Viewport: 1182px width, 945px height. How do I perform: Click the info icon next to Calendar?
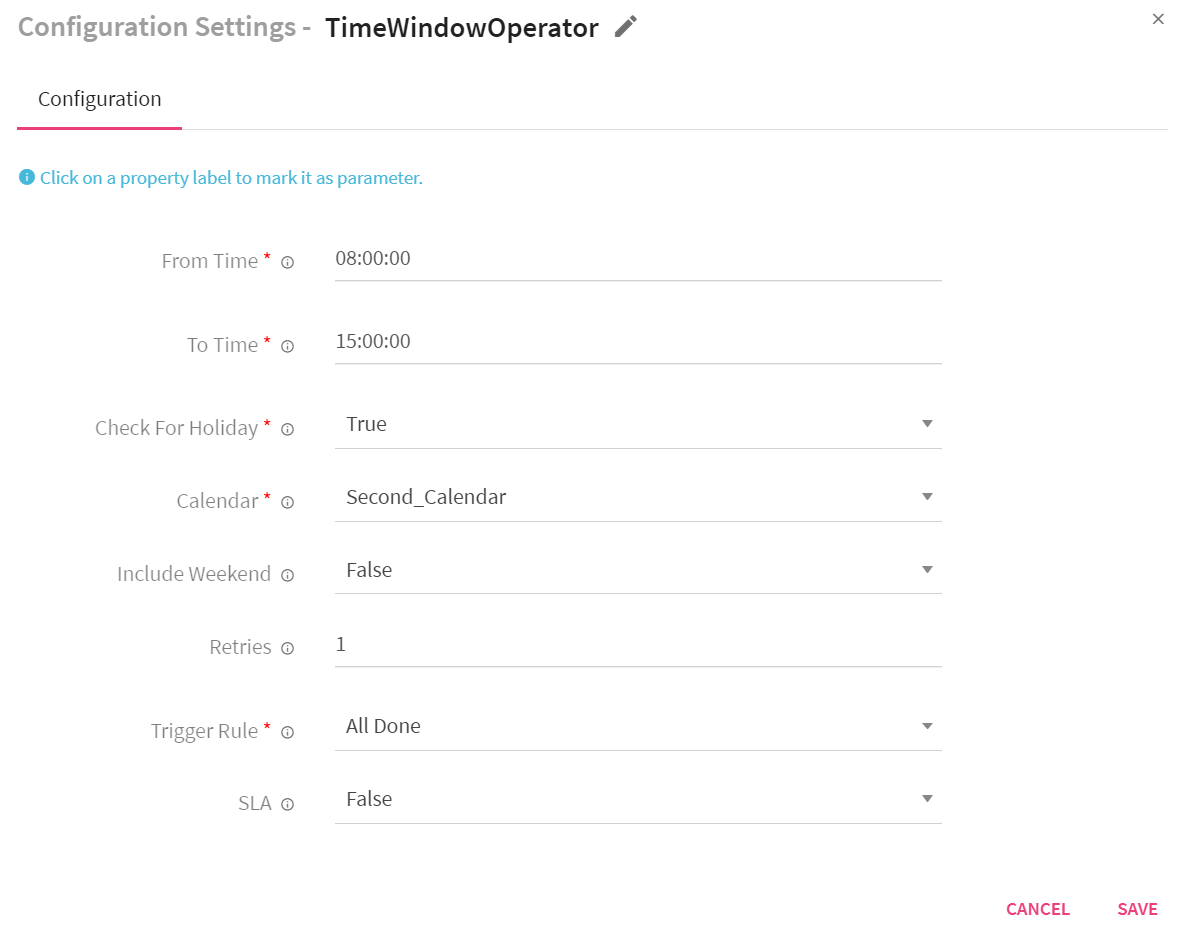pyautogui.click(x=287, y=501)
